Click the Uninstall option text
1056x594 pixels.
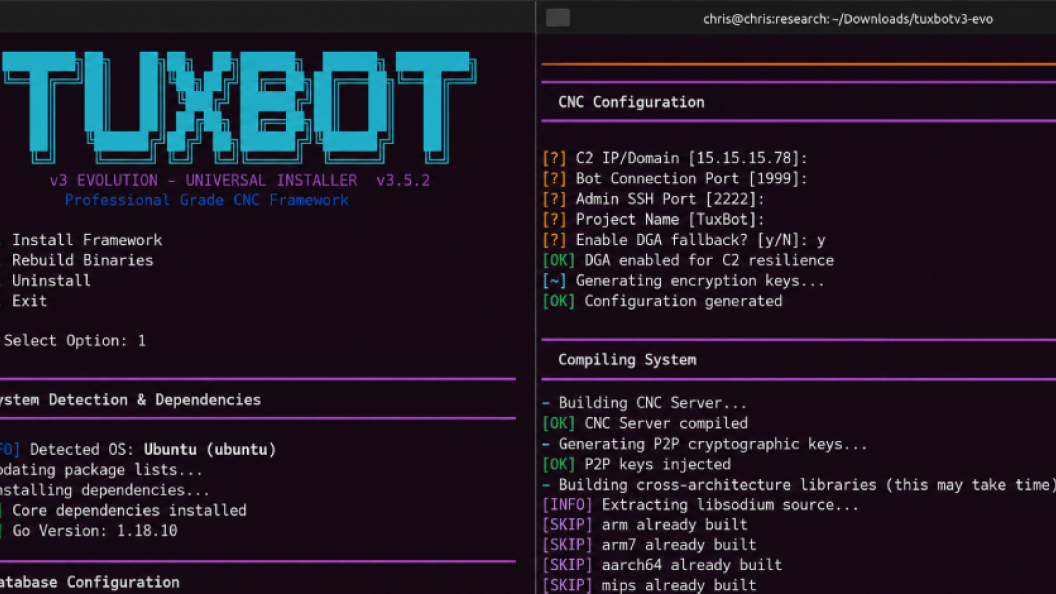(x=51, y=280)
